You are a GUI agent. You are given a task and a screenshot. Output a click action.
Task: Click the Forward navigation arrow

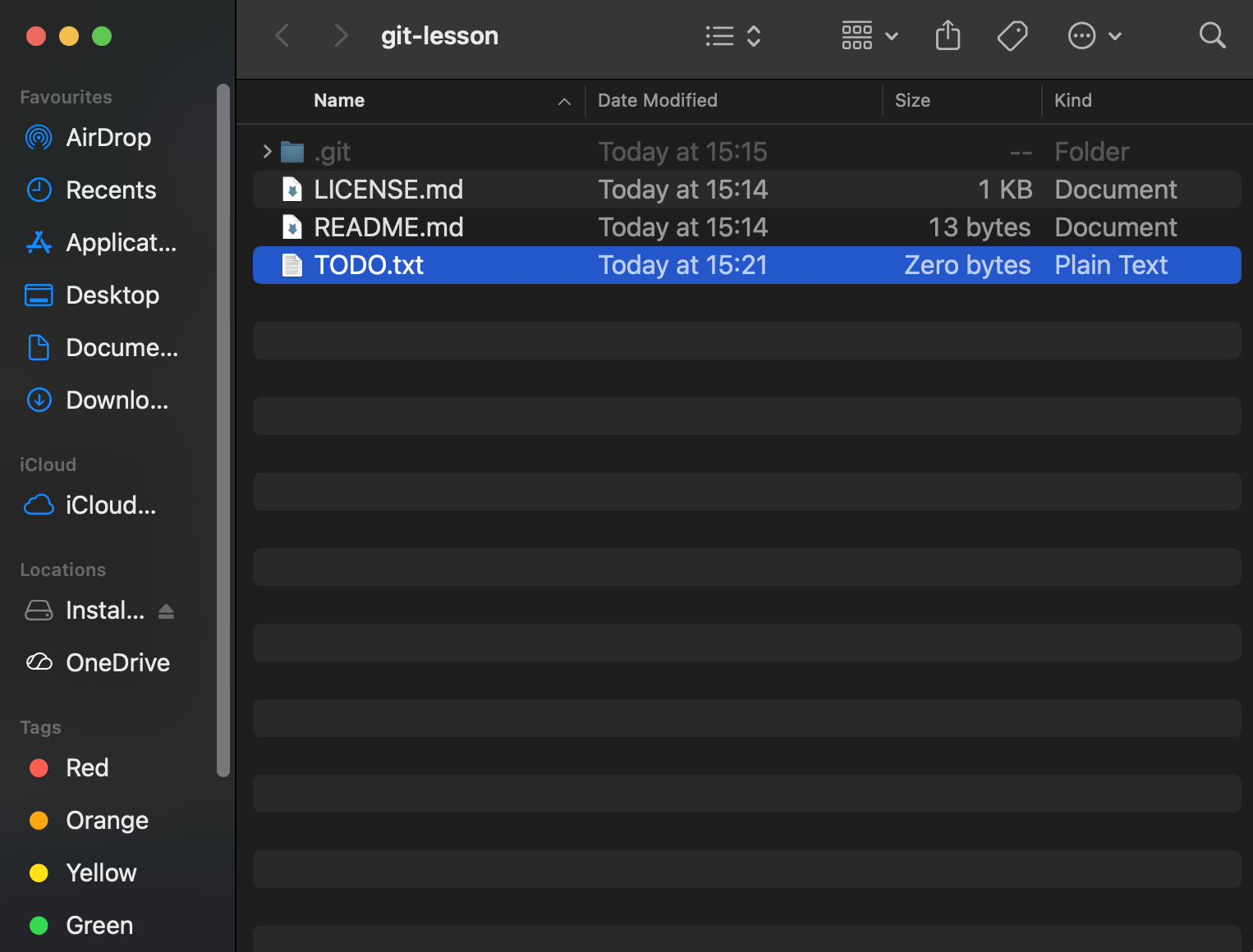[341, 36]
